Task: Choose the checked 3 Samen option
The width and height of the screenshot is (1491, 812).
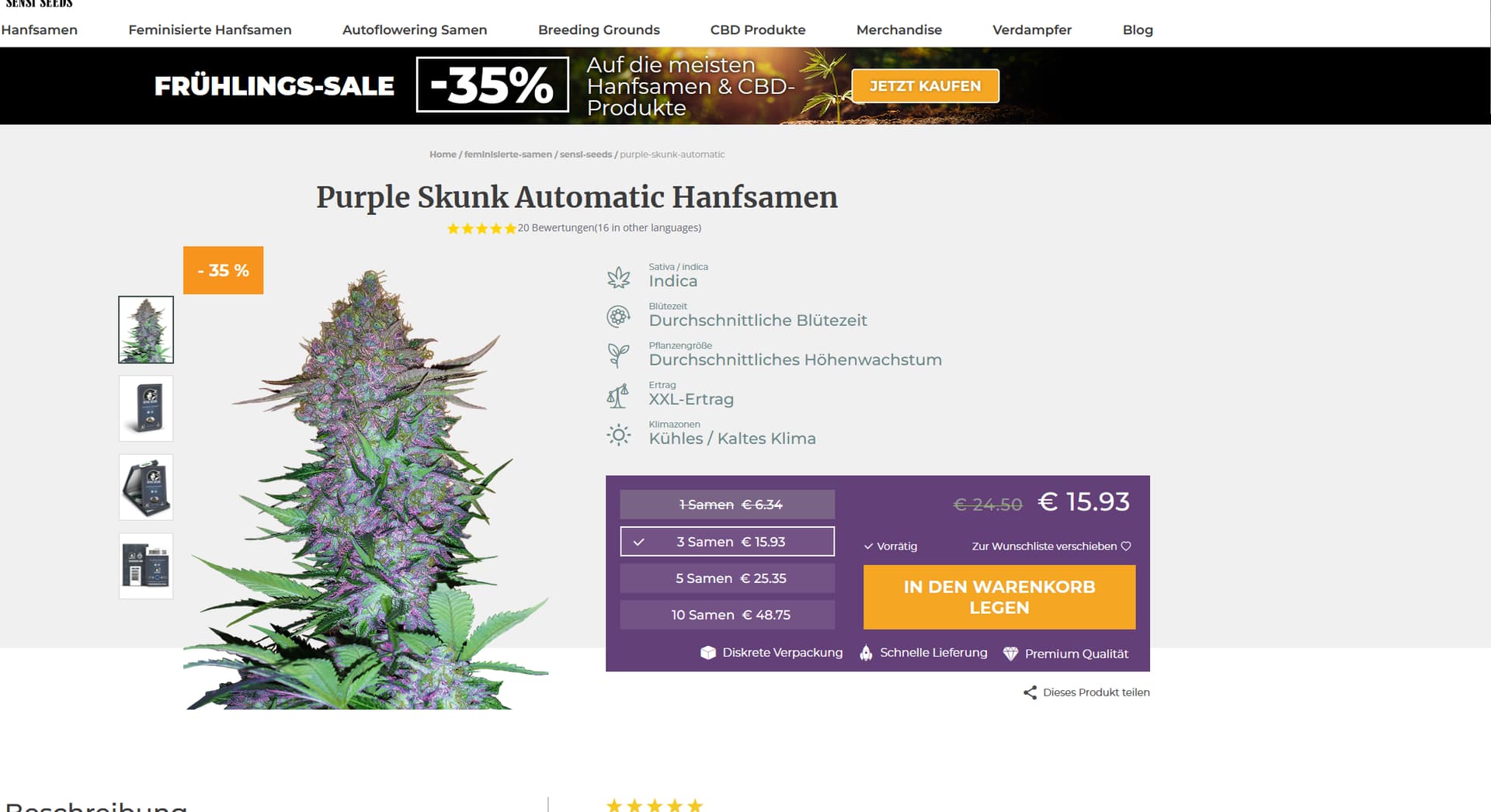Action: [727, 542]
